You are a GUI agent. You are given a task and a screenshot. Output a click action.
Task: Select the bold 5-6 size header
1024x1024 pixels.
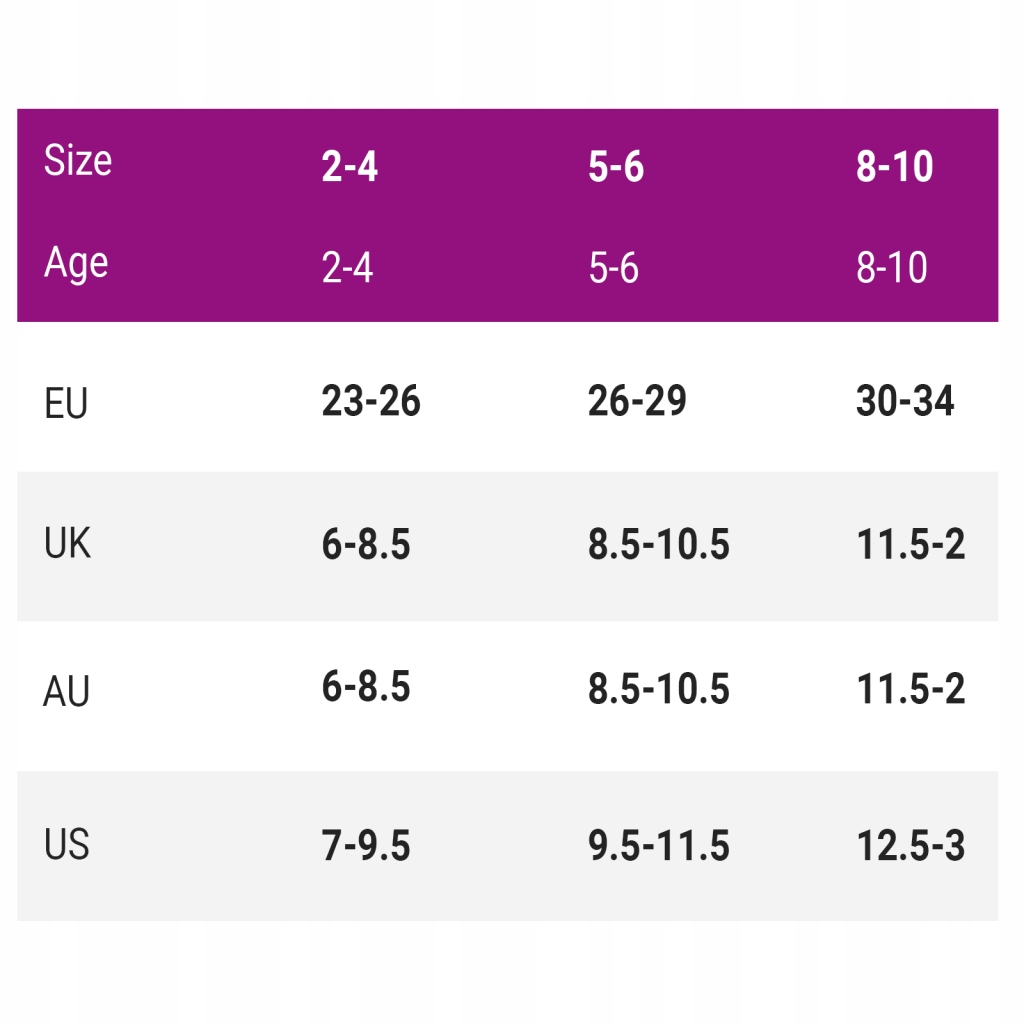click(x=616, y=167)
